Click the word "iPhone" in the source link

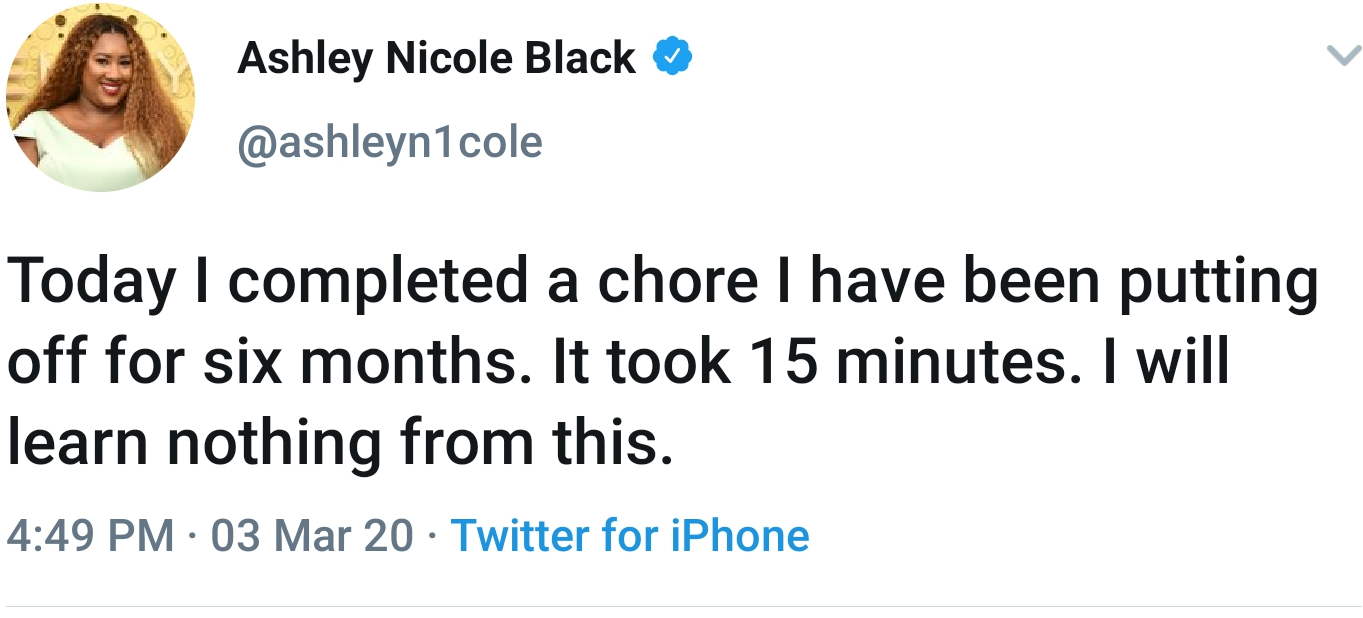(739, 536)
